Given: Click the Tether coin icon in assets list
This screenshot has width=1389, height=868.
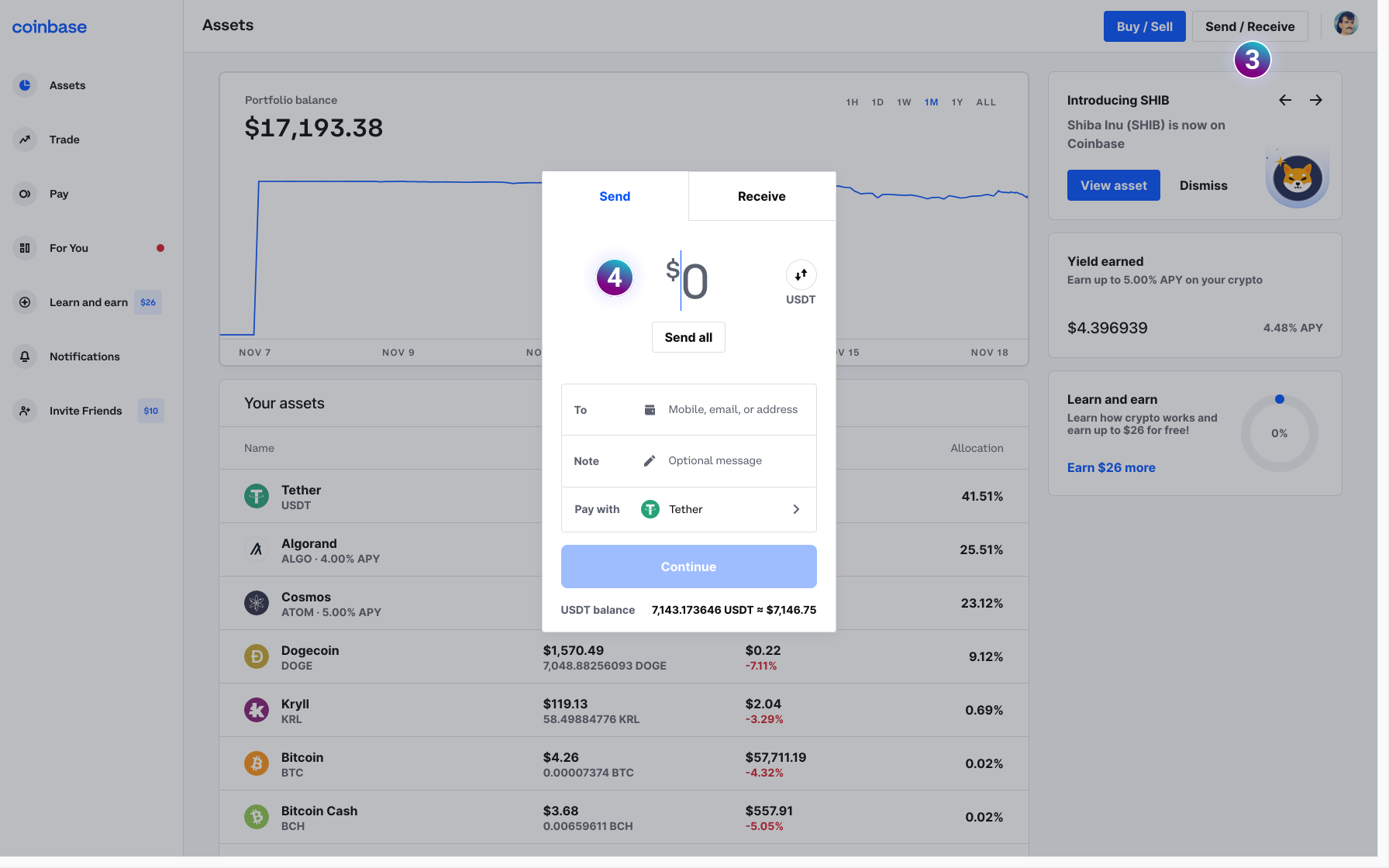Looking at the screenshot, I should click(x=257, y=496).
